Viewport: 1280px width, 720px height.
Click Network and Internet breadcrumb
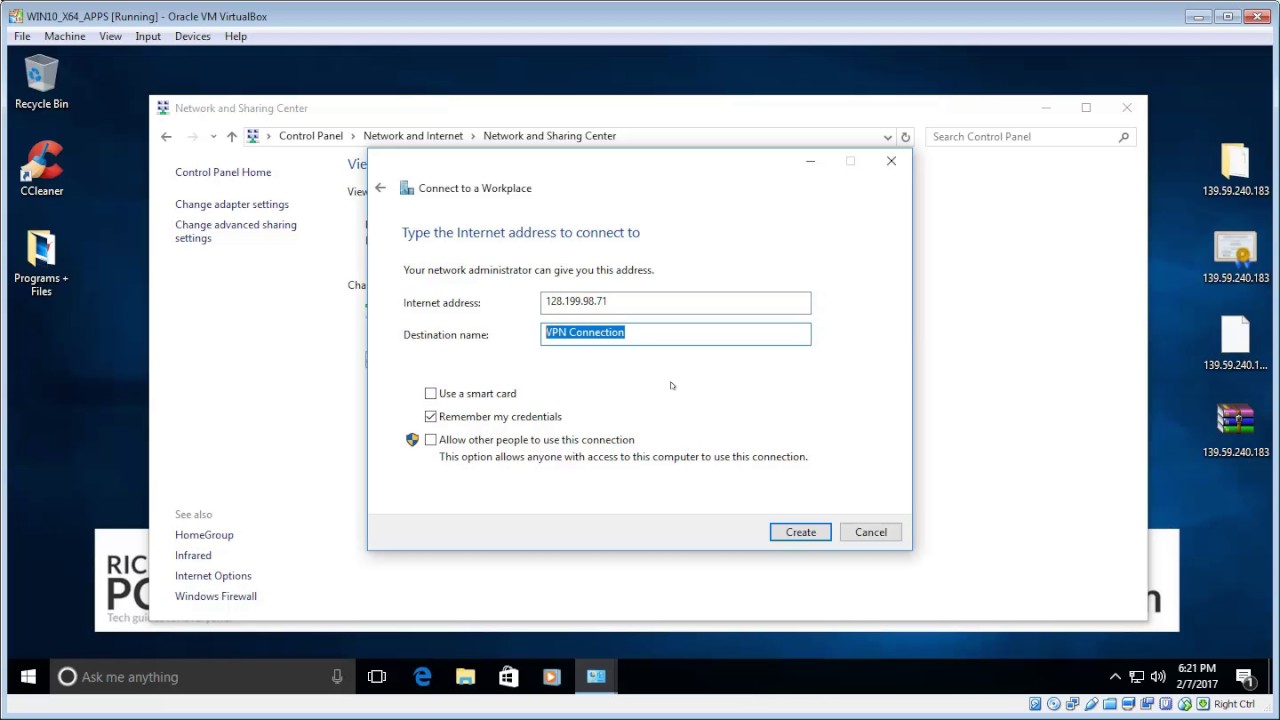click(413, 136)
